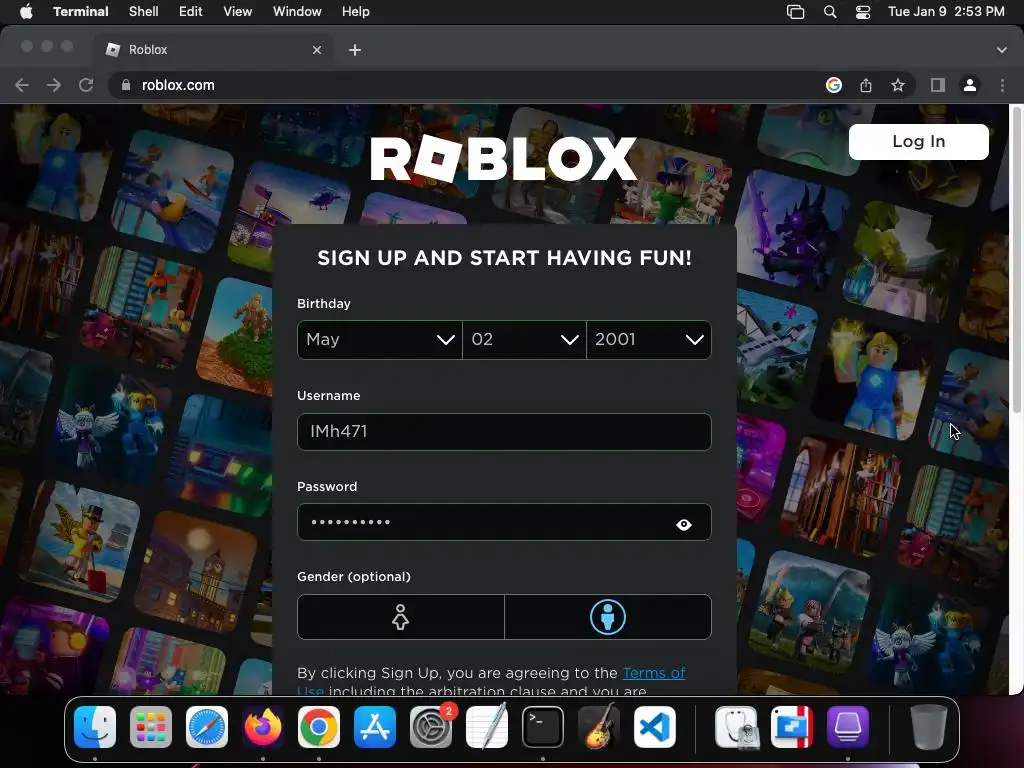Close the Roblox tab
Screen dimensions: 1024x768
point(317,50)
